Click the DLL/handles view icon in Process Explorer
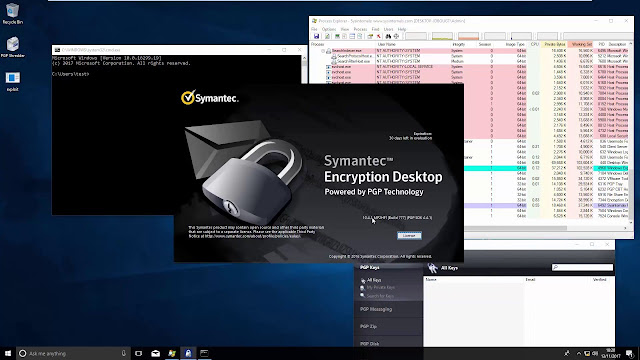This screenshot has height=360, width=640. 360,36
